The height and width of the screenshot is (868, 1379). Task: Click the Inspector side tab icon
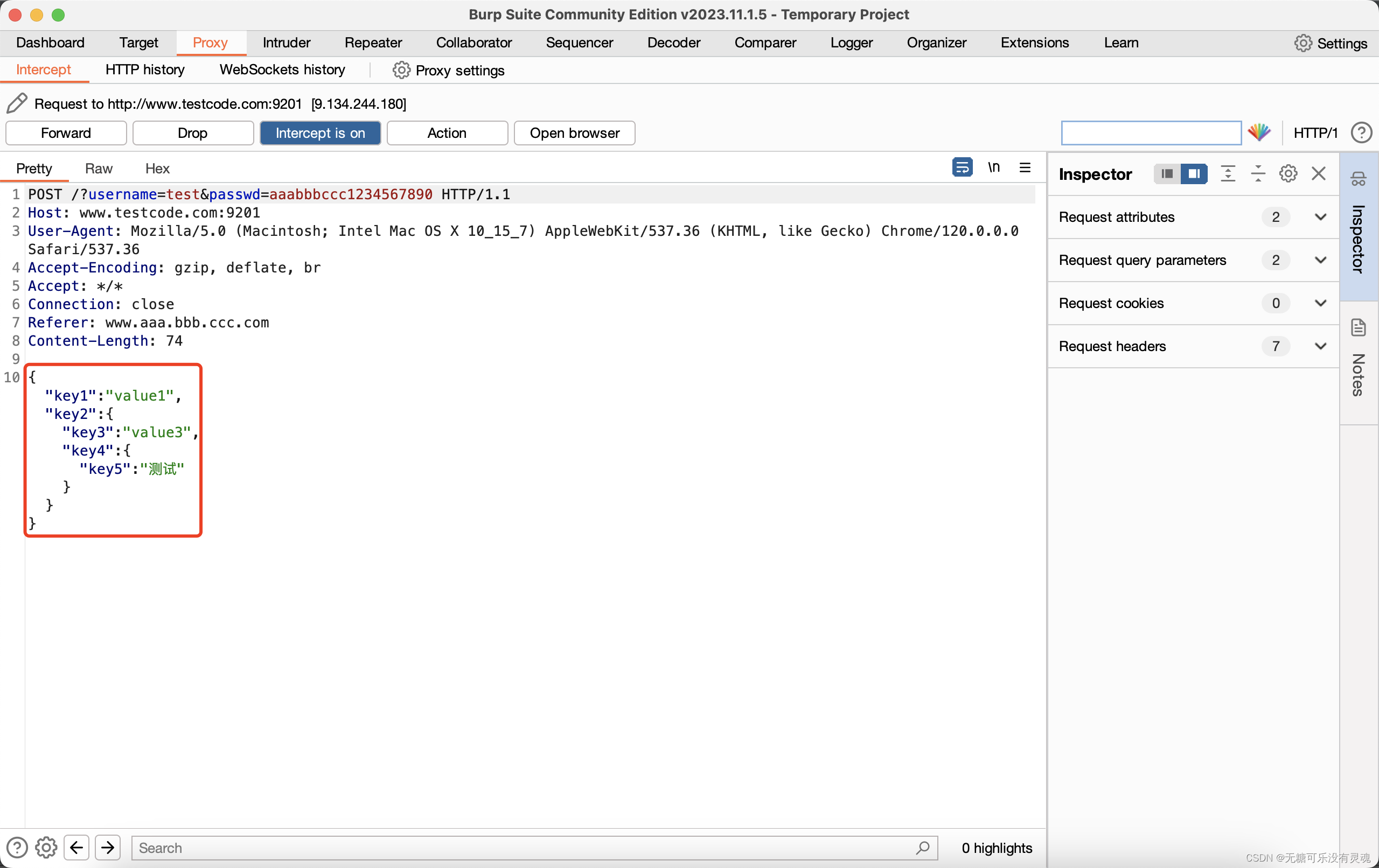pyautogui.click(x=1359, y=179)
